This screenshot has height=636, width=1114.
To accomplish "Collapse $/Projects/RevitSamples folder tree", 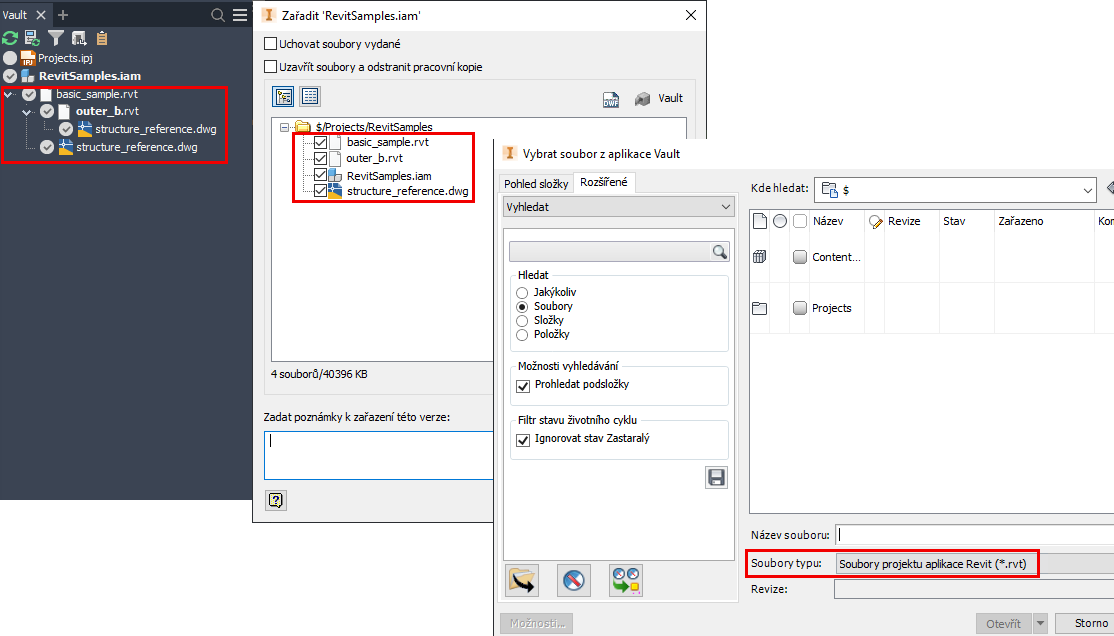I will (x=284, y=128).
